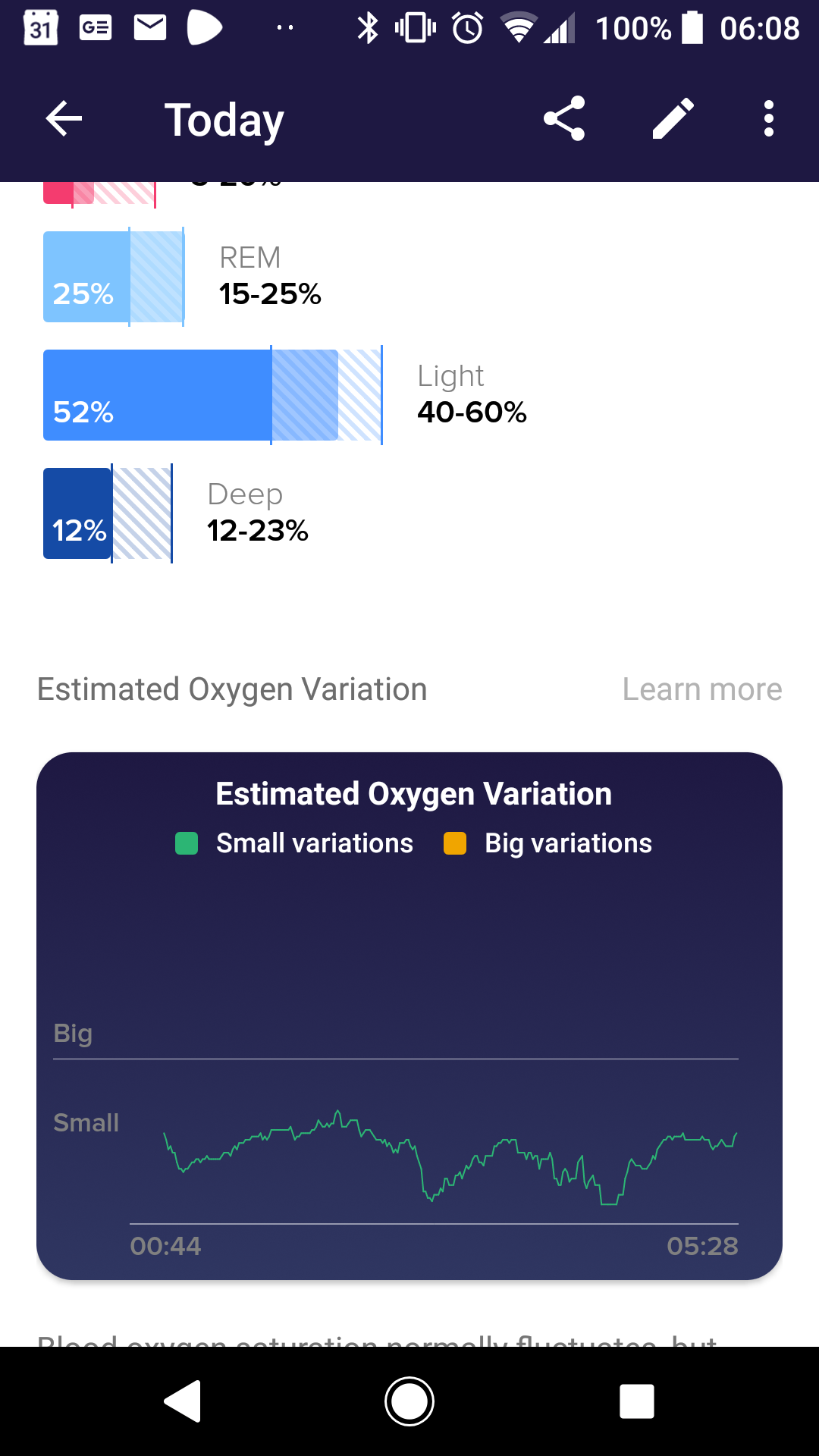Open the three-dot overflow menu
This screenshot has width=819, height=1456.
[x=769, y=119]
